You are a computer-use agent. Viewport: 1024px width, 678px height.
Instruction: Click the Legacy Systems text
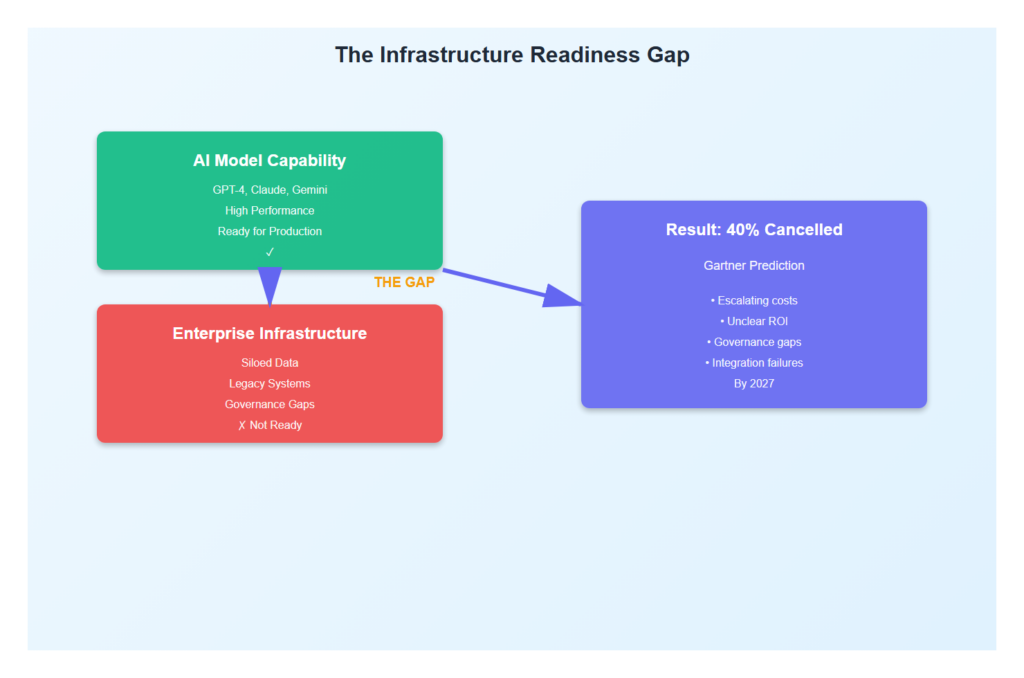tap(269, 384)
